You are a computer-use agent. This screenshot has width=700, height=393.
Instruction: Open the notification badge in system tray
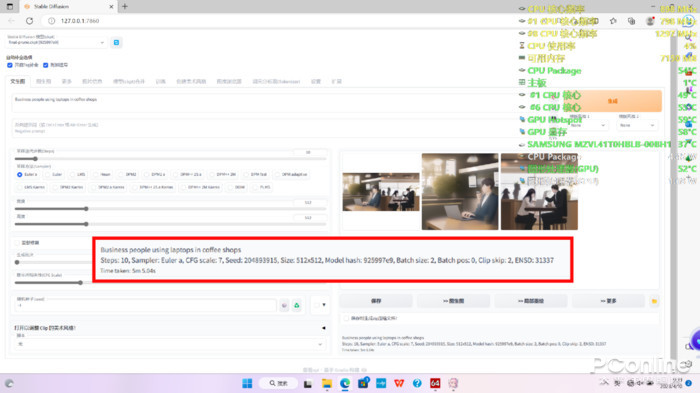pos(688,383)
